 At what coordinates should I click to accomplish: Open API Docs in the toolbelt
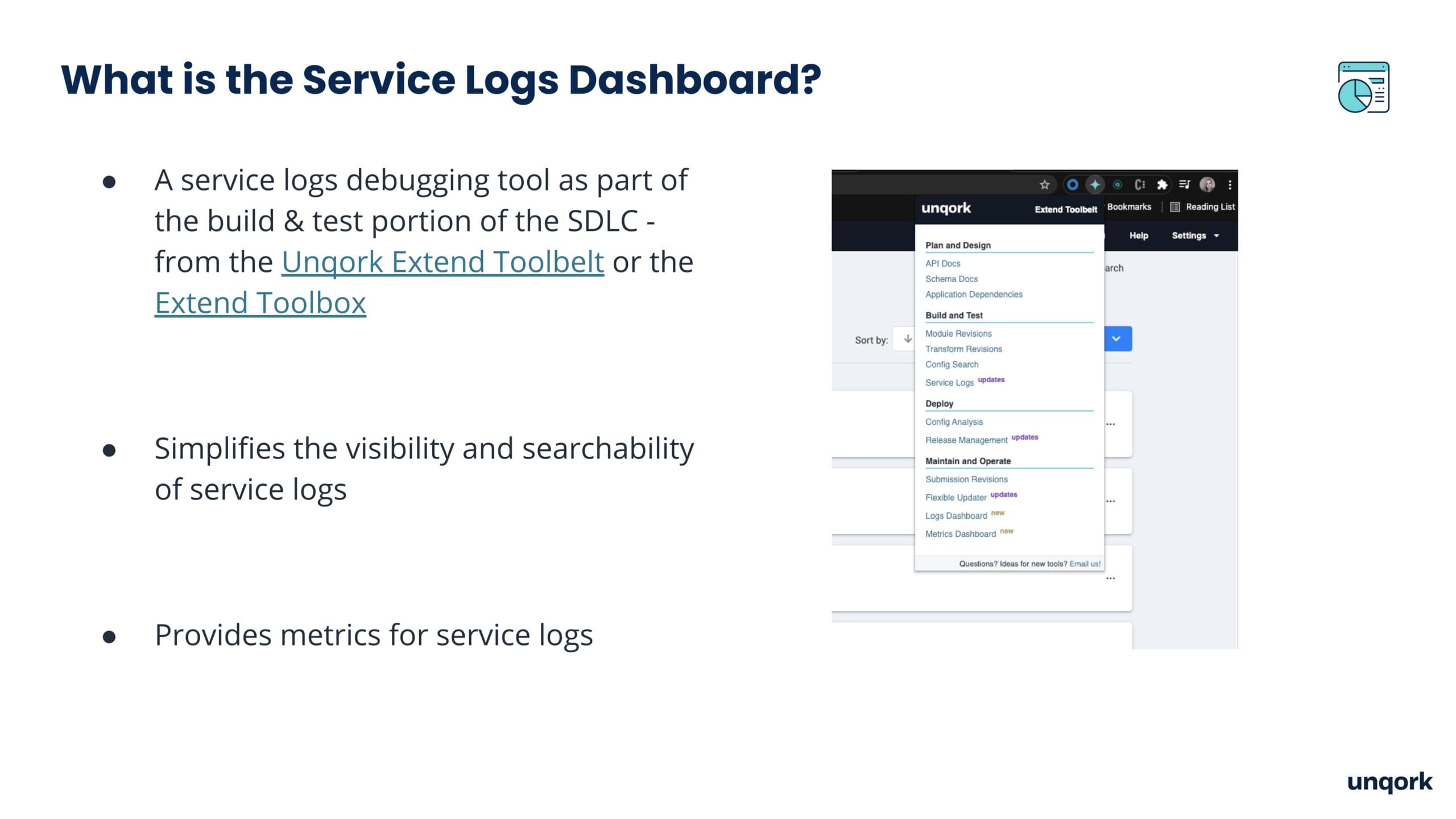tap(942, 263)
